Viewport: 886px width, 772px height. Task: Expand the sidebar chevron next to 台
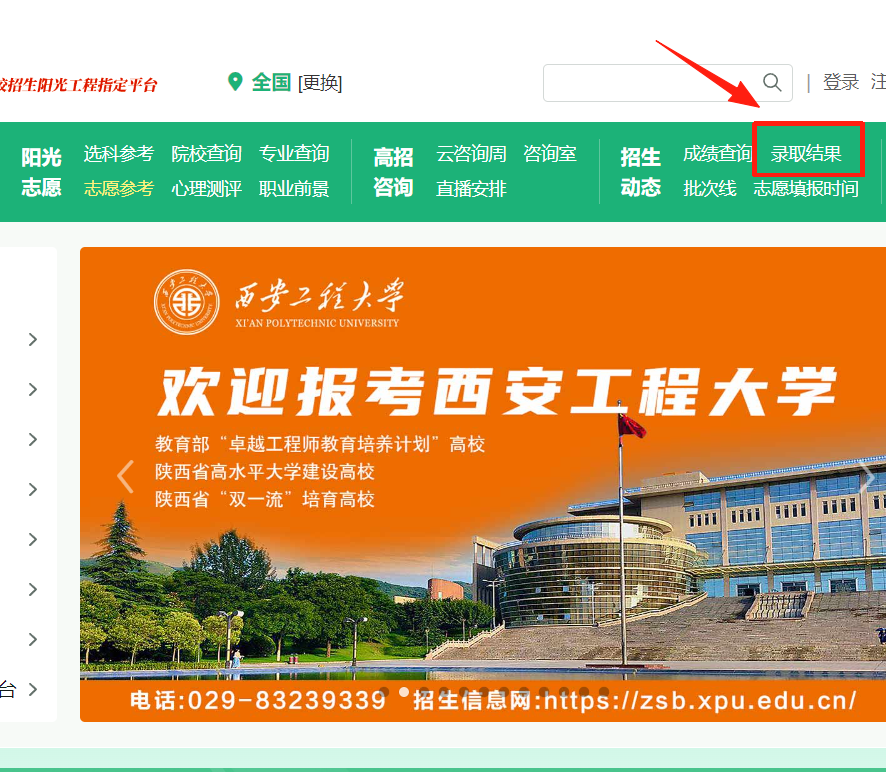31,689
